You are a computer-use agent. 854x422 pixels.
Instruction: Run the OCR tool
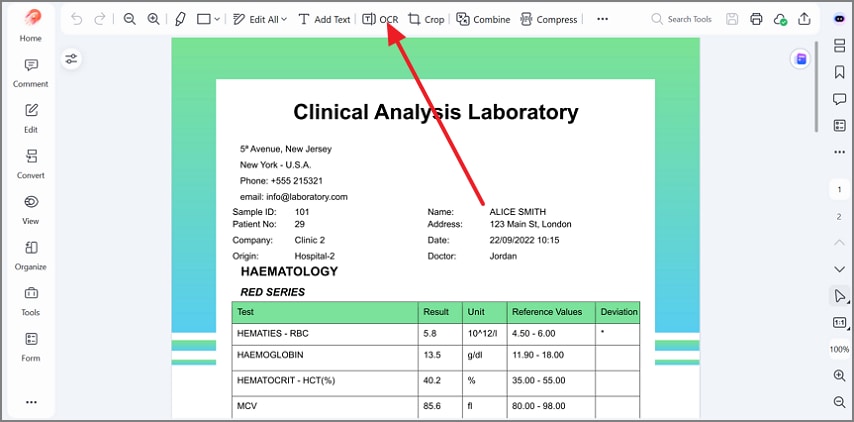380,19
